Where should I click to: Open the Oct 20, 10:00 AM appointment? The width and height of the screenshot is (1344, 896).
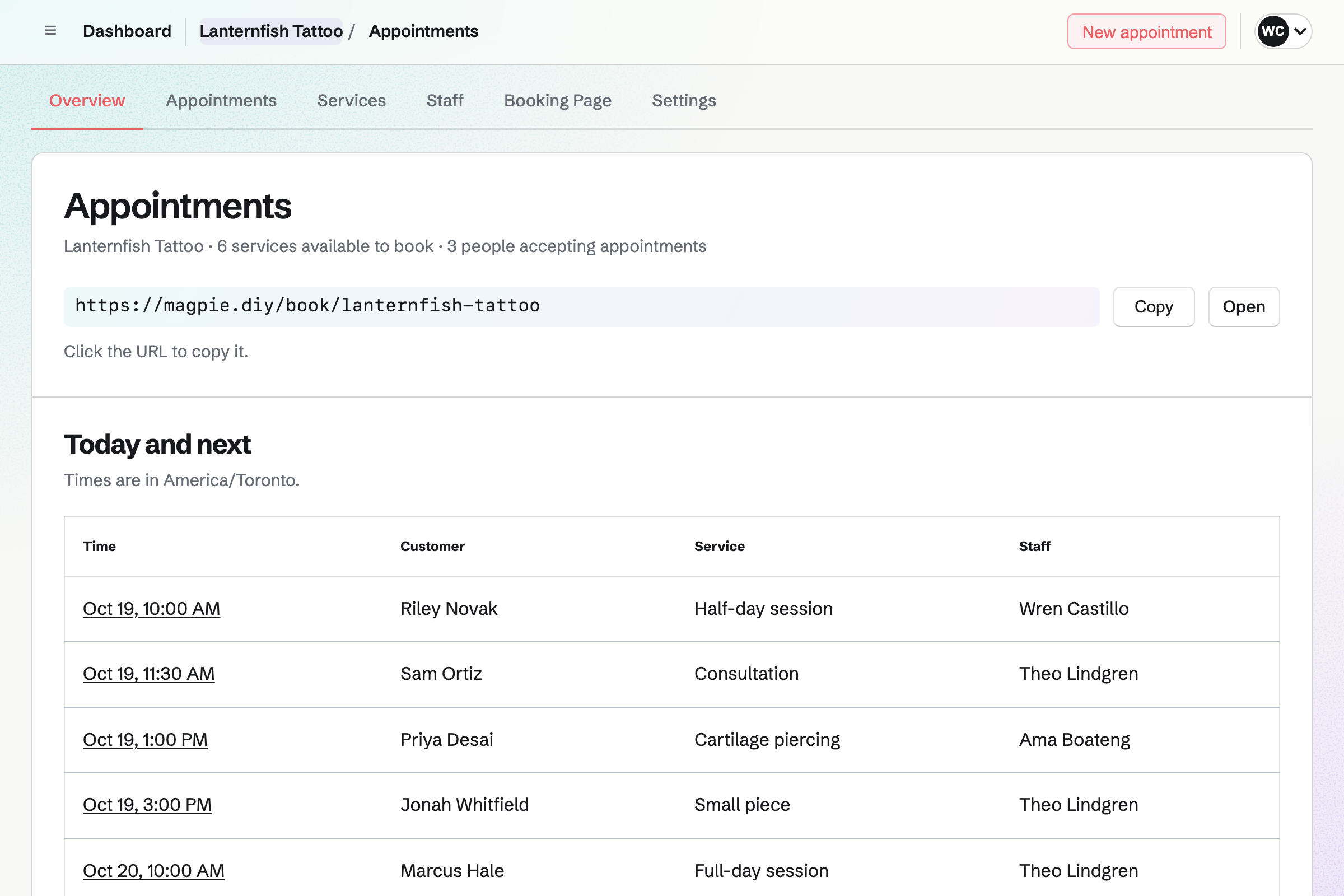coord(153,870)
